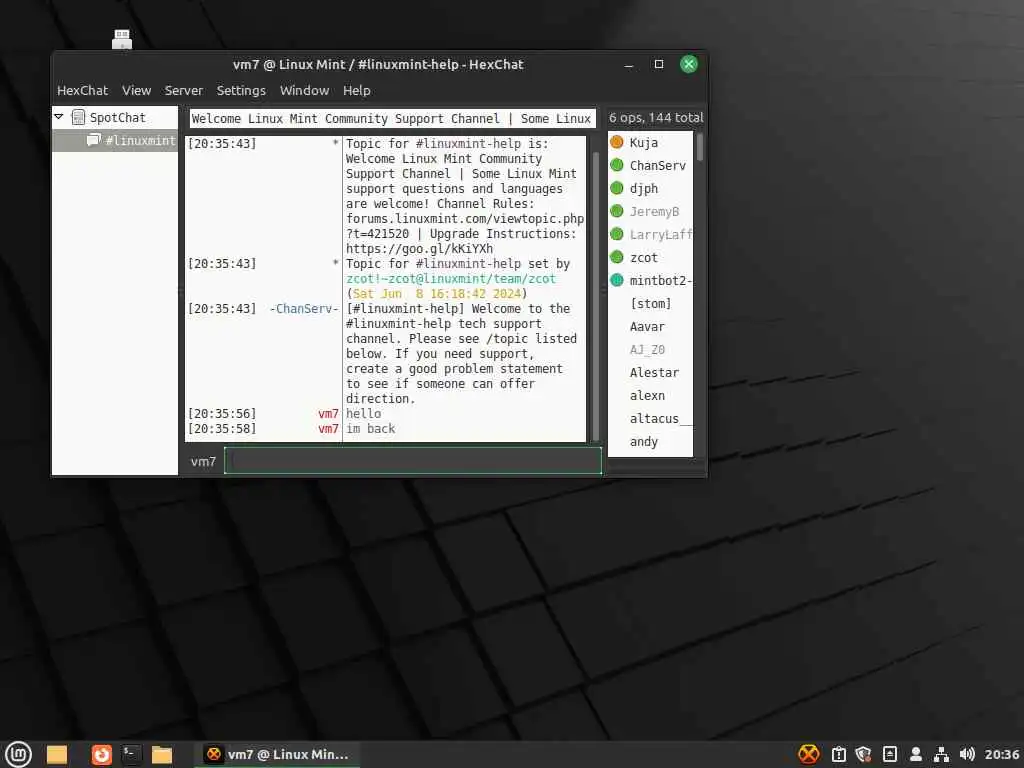Image resolution: width=1024 pixels, height=768 pixels.
Task: Select user Kuja in user list
Action: (650, 142)
